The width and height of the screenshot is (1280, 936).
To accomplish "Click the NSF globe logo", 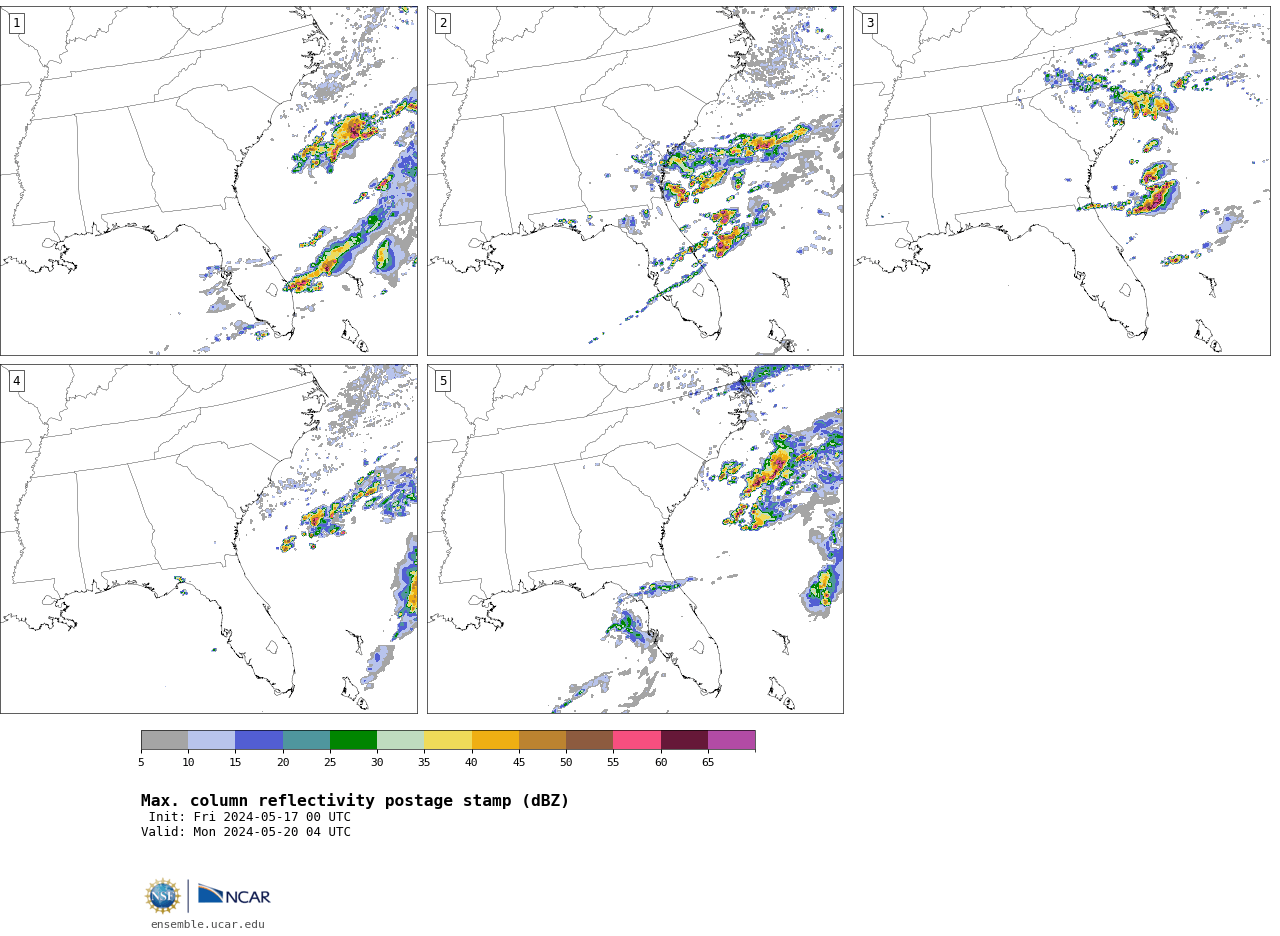I will [163, 895].
